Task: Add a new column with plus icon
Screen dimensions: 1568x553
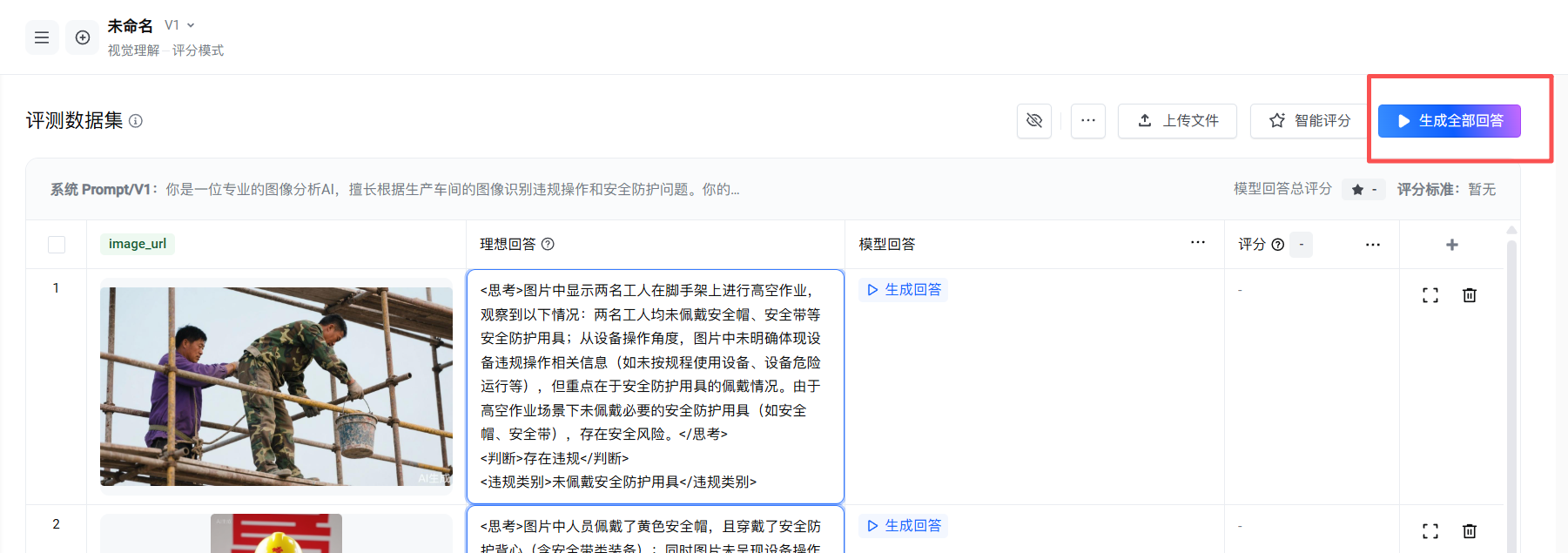Action: pyautogui.click(x=1452, y=245)
